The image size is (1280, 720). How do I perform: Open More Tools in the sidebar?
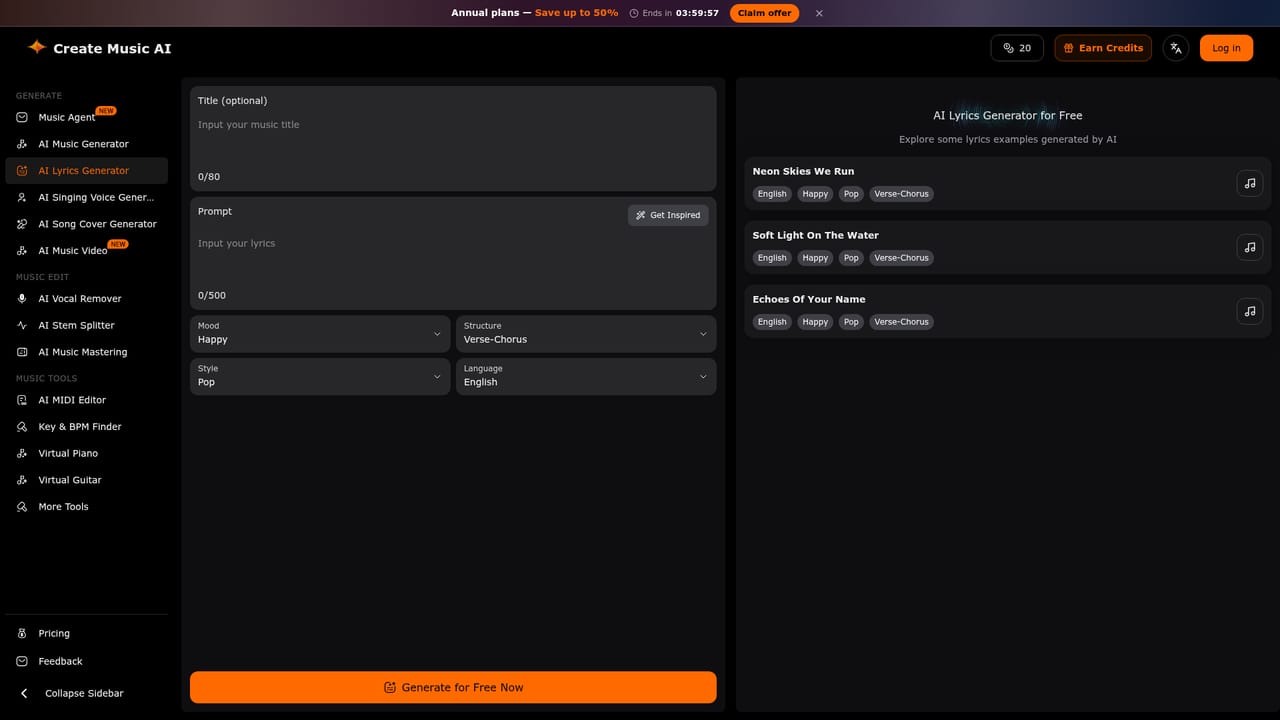pos(86,507)
